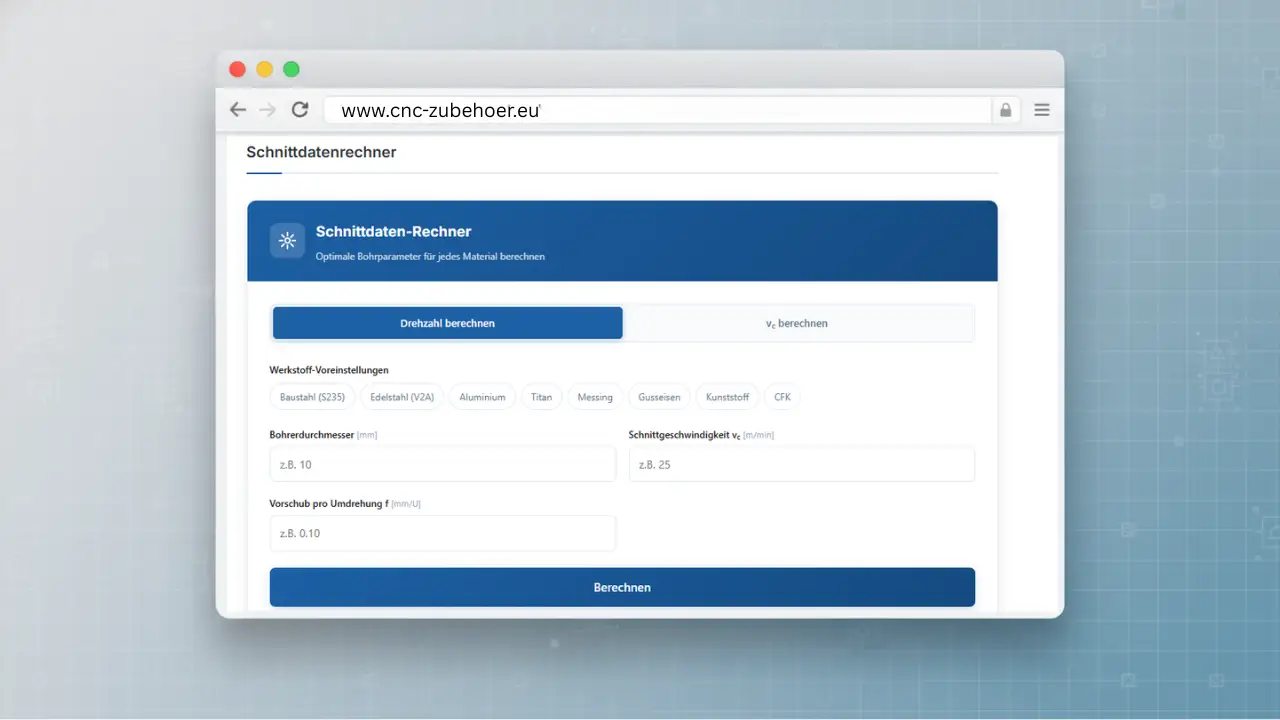Click the Bohrerdurchmesser [mm] label
The image size is (1280, 720).
tap(323, 435)
